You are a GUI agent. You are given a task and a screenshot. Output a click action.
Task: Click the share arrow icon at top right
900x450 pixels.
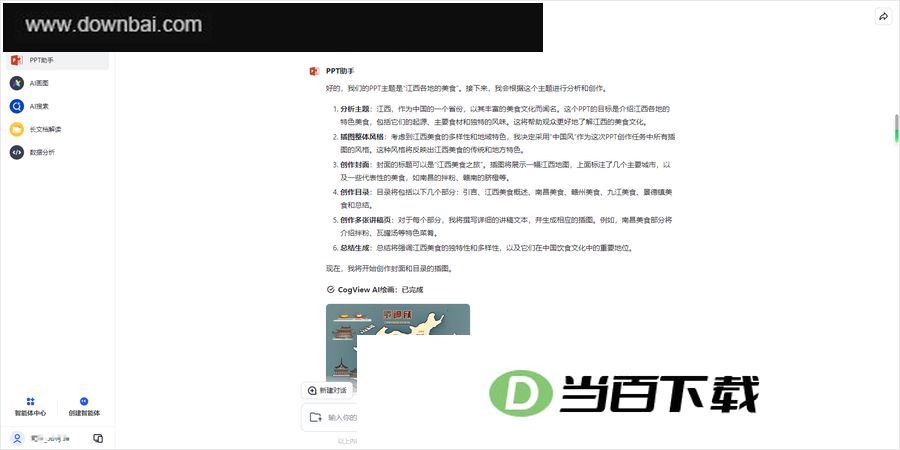pyautogui.click(x=883, y=17)
